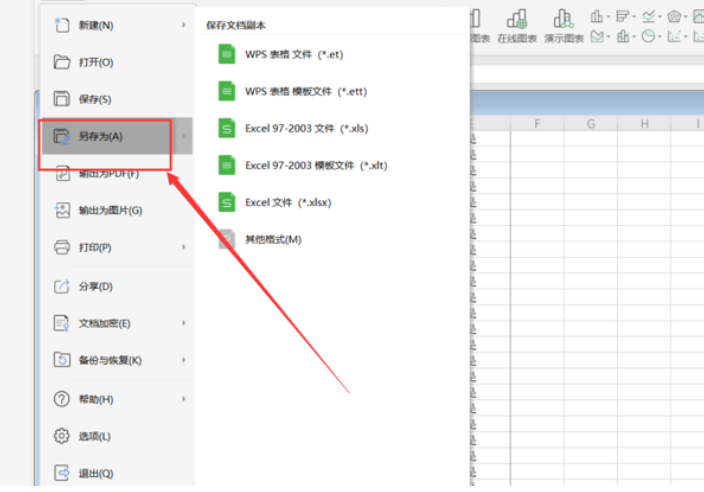Viewport: 704px width, 492px height.
Task: Open the 分享(D) share option
Action: [117, 286]
